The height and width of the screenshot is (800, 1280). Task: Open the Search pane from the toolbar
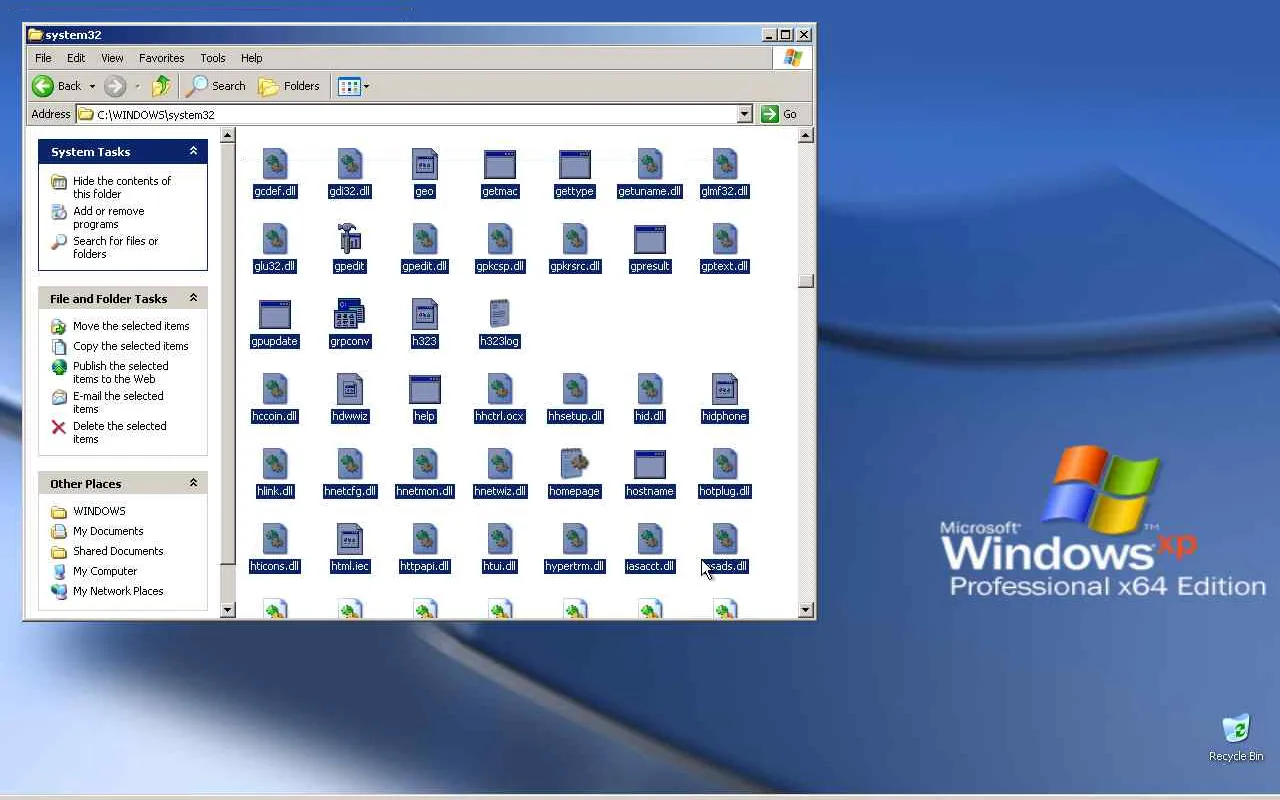pos(217,86)
